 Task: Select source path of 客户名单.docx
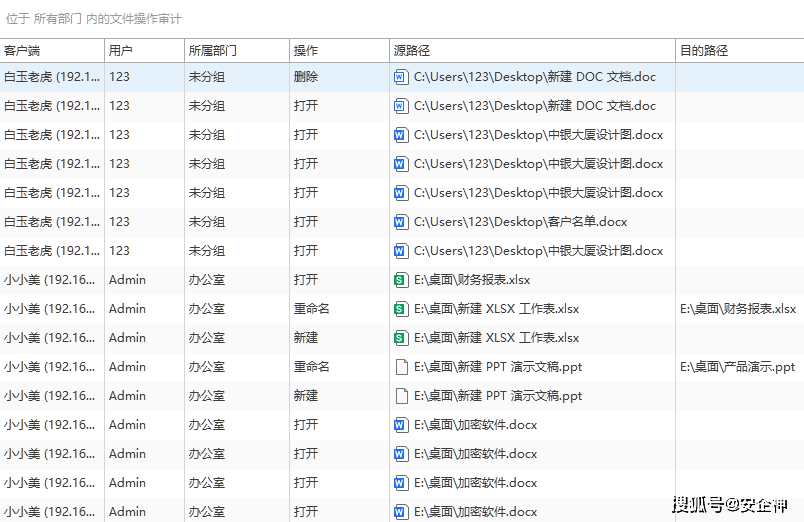point(520,222)
